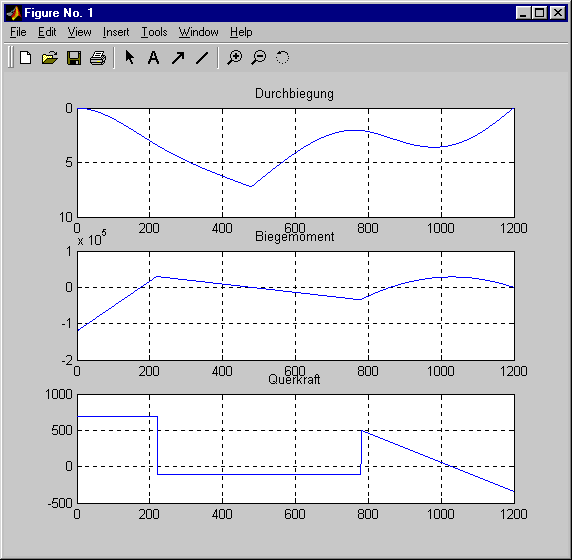Activate the Zoom Out magnifier tool
Viewport: 572px width, 560px height.
pos(259,58)
